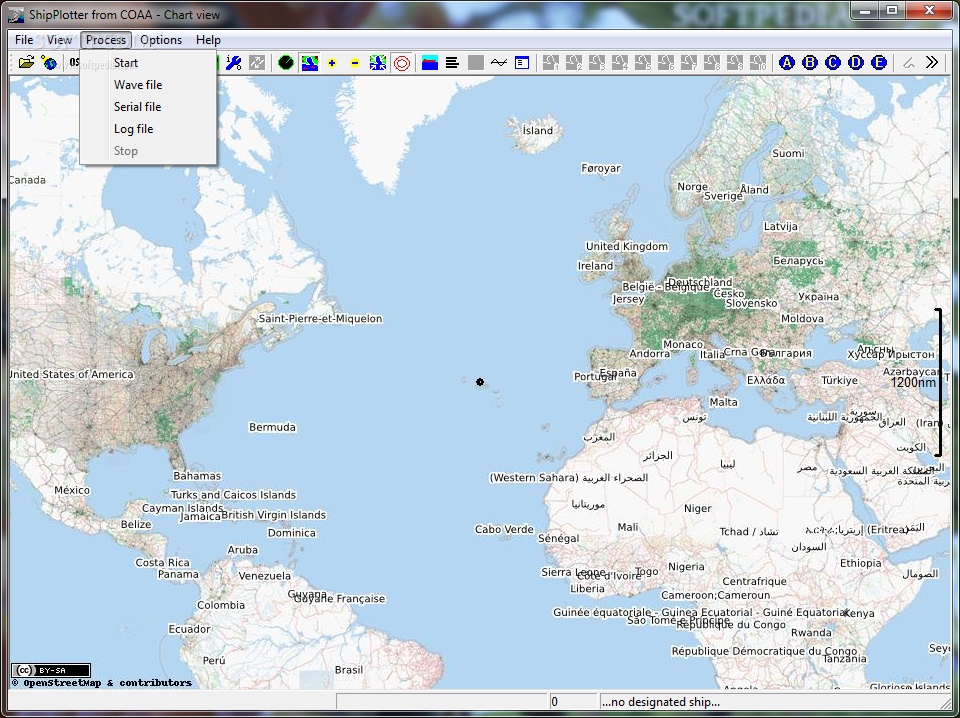
Task: Select chart preset 10 icon
Action: [x=758, y=62]
